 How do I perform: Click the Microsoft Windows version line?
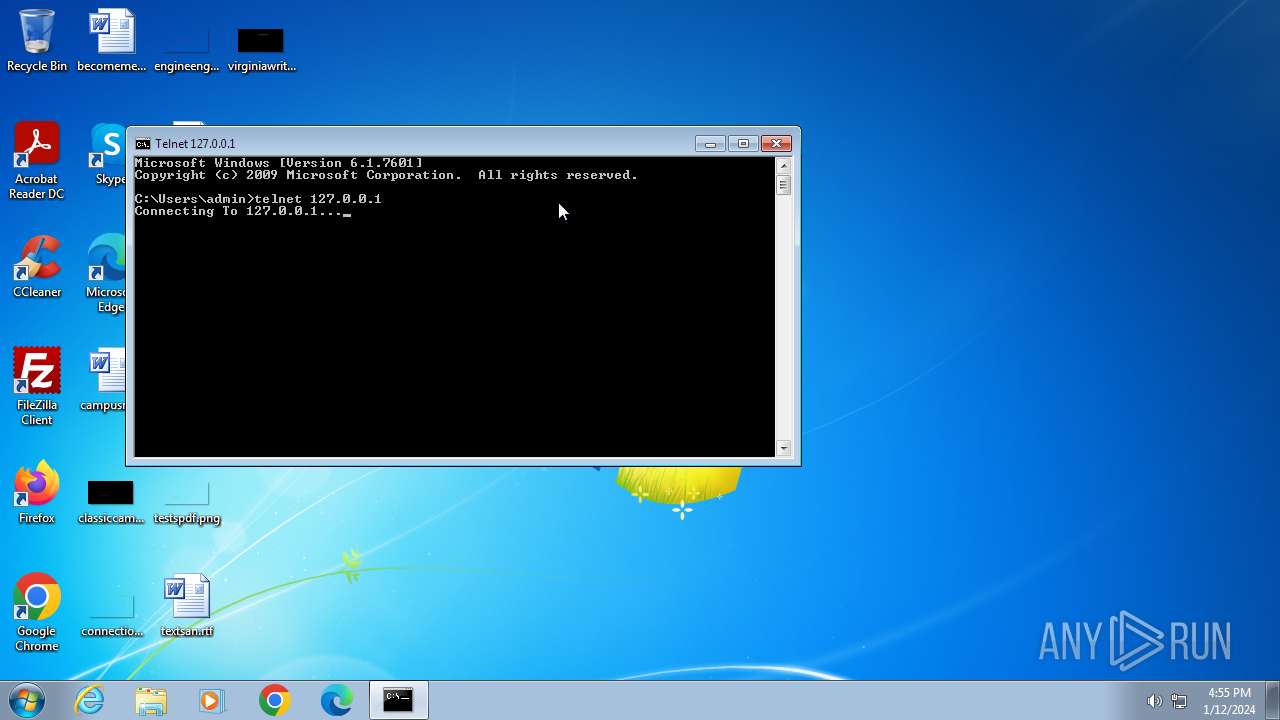(x=278, y=163)
